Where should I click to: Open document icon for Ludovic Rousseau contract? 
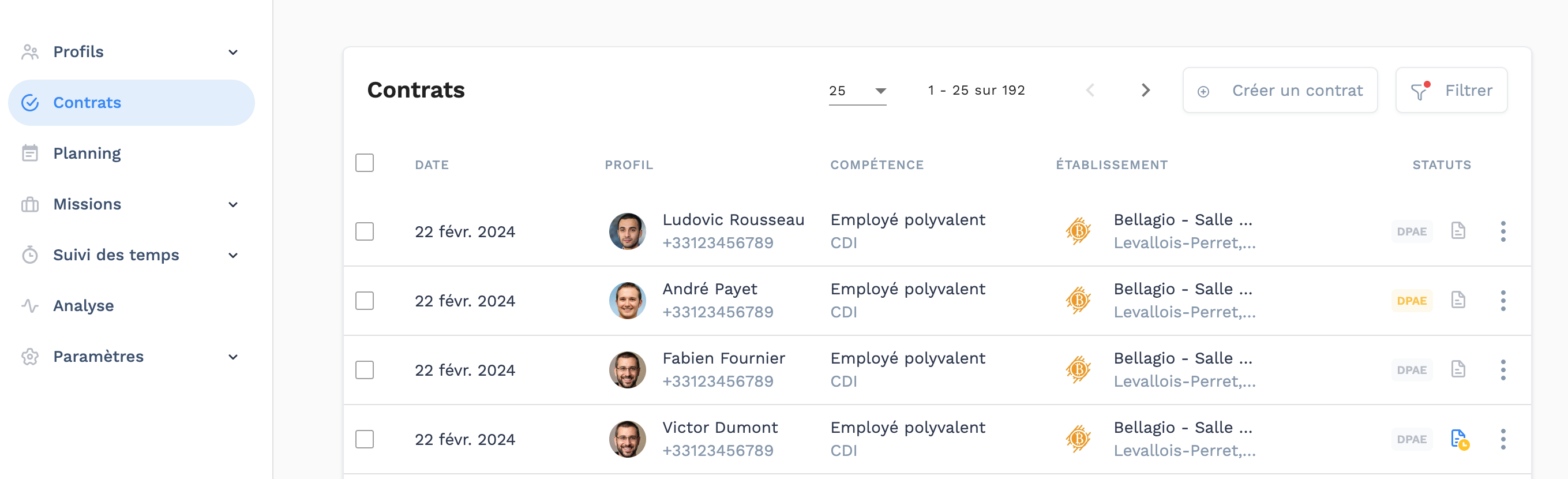[x=1458, y=231]
